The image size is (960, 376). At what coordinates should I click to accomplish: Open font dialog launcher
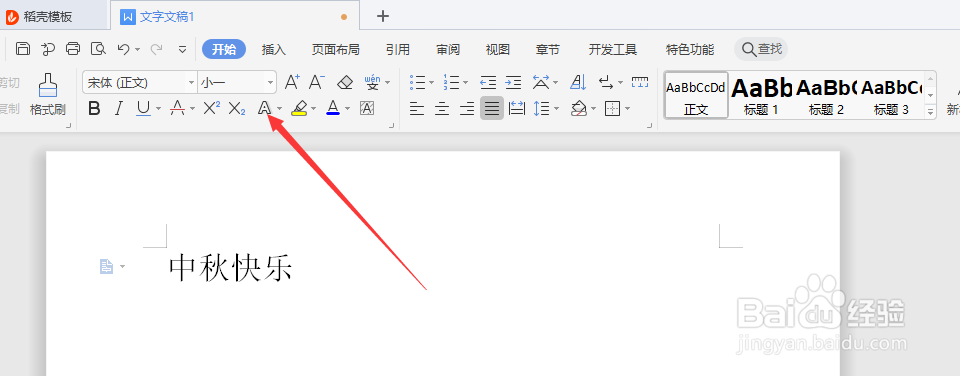pyautogui.click(x=391, y=126)
